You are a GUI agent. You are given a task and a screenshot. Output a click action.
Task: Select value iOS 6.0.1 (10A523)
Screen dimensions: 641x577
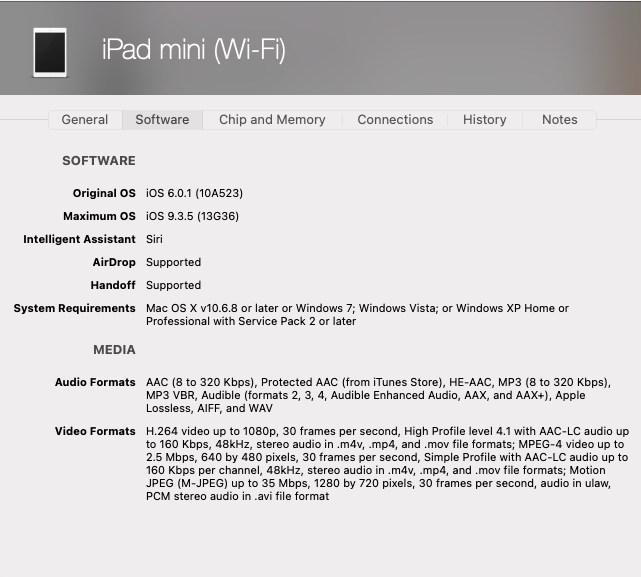[x=195, y=193]
